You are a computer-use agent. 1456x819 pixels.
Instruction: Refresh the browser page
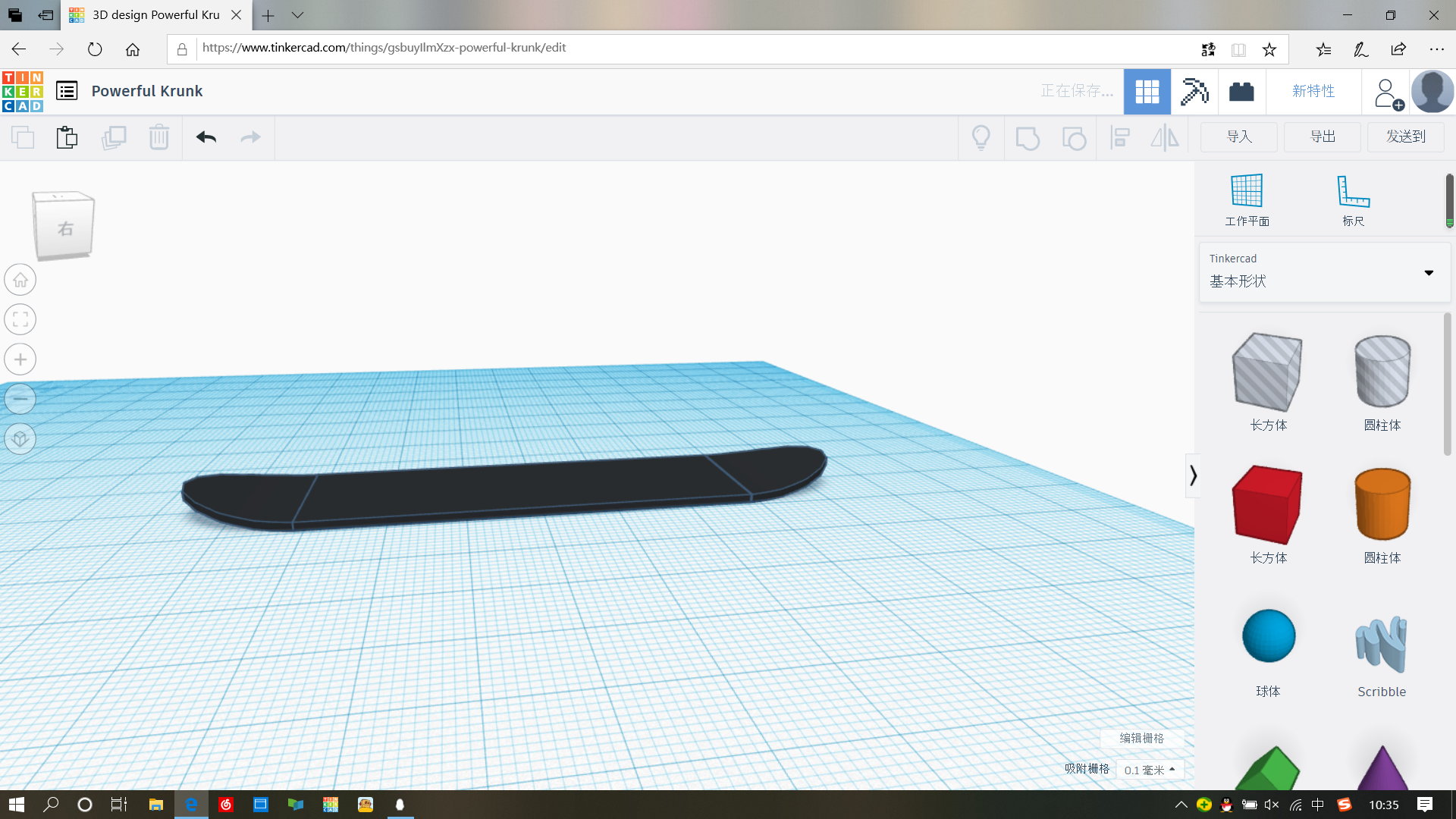click(95, 49)
